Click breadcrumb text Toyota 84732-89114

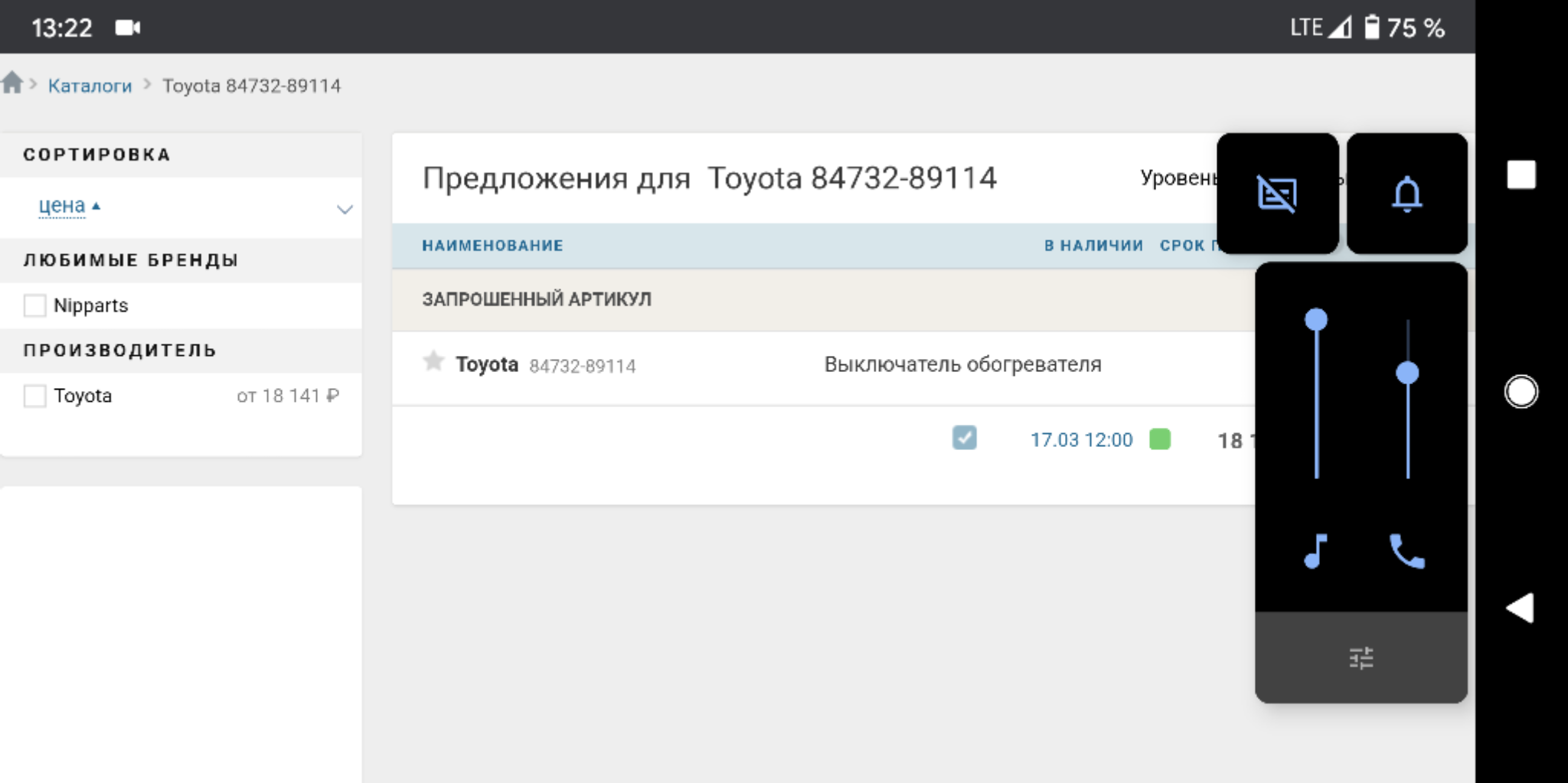pyautogui.click(x=251, y=86)
